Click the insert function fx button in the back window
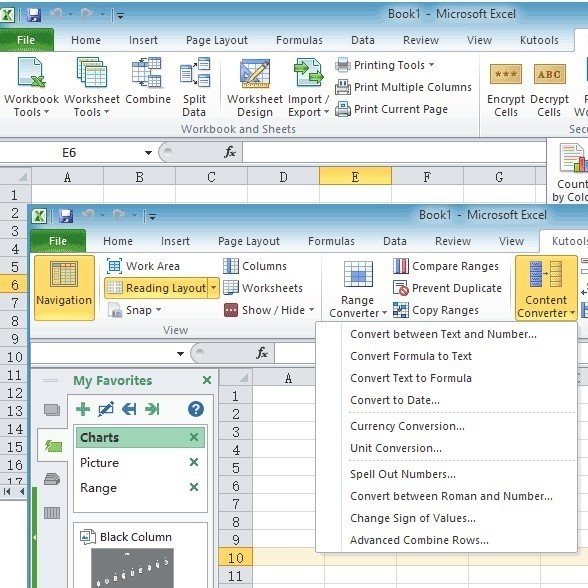 coord(230,152)
